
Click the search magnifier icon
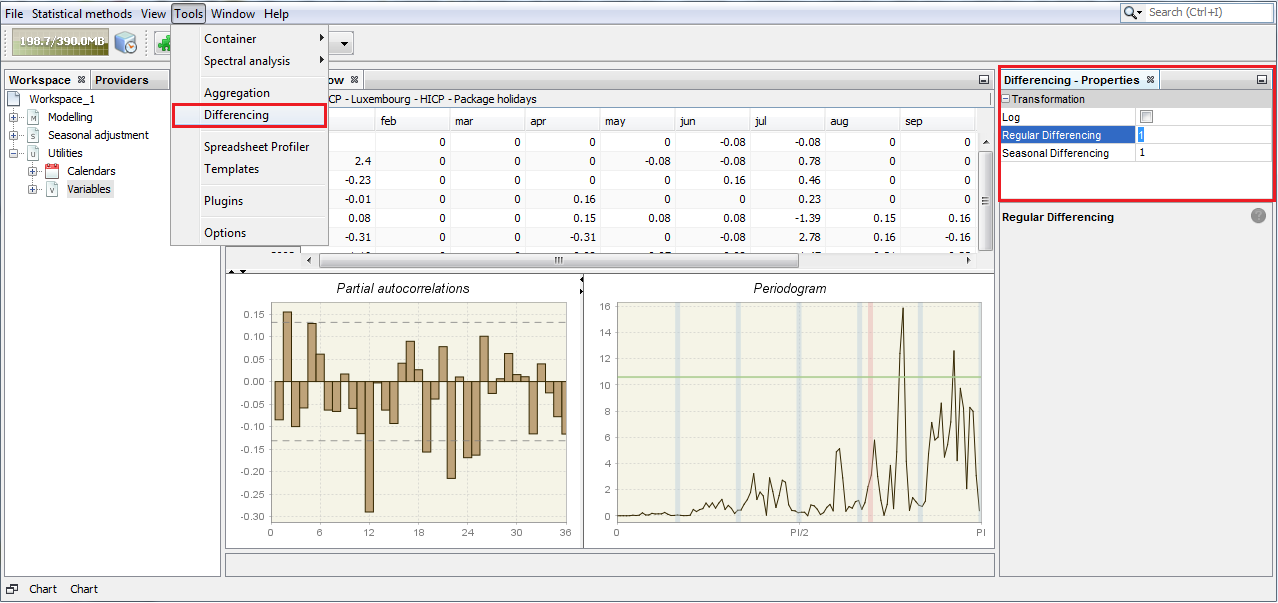tap(1132, 13)
